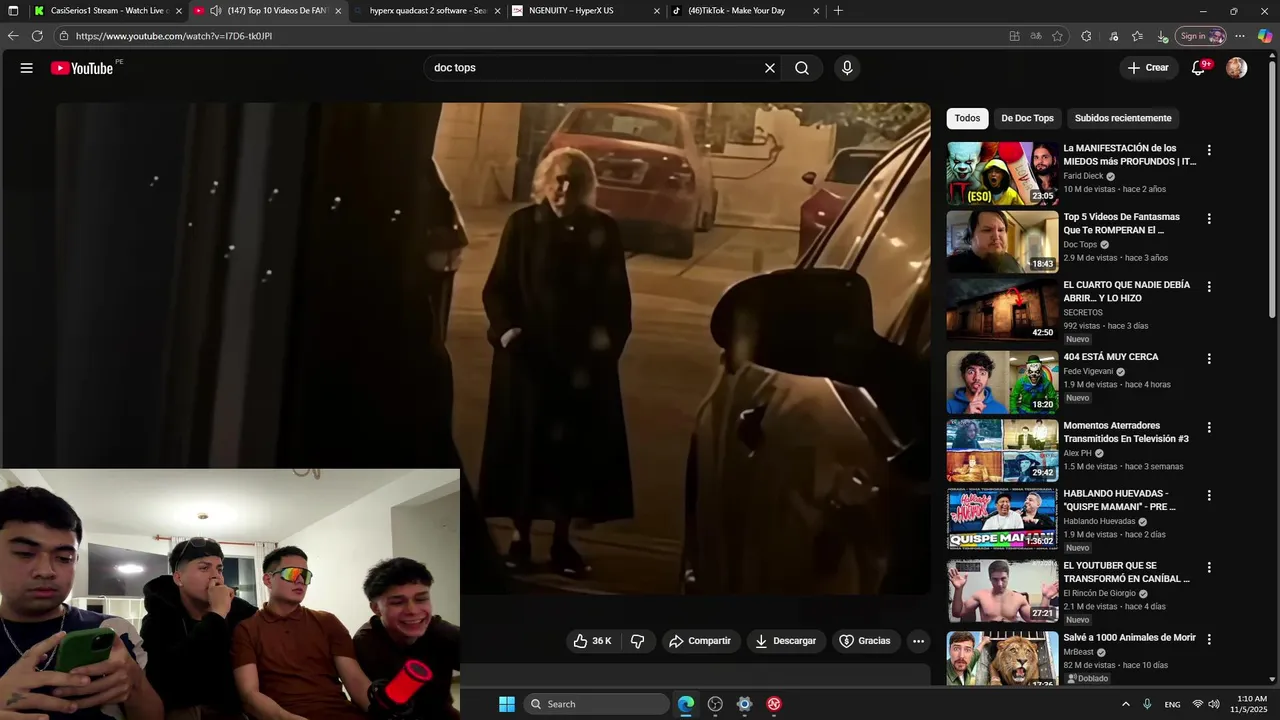The width and height of the screenshot is (1280, 720).
Task: Open options for 'Momentos Aterradores' video
Action: (1209, 427)
